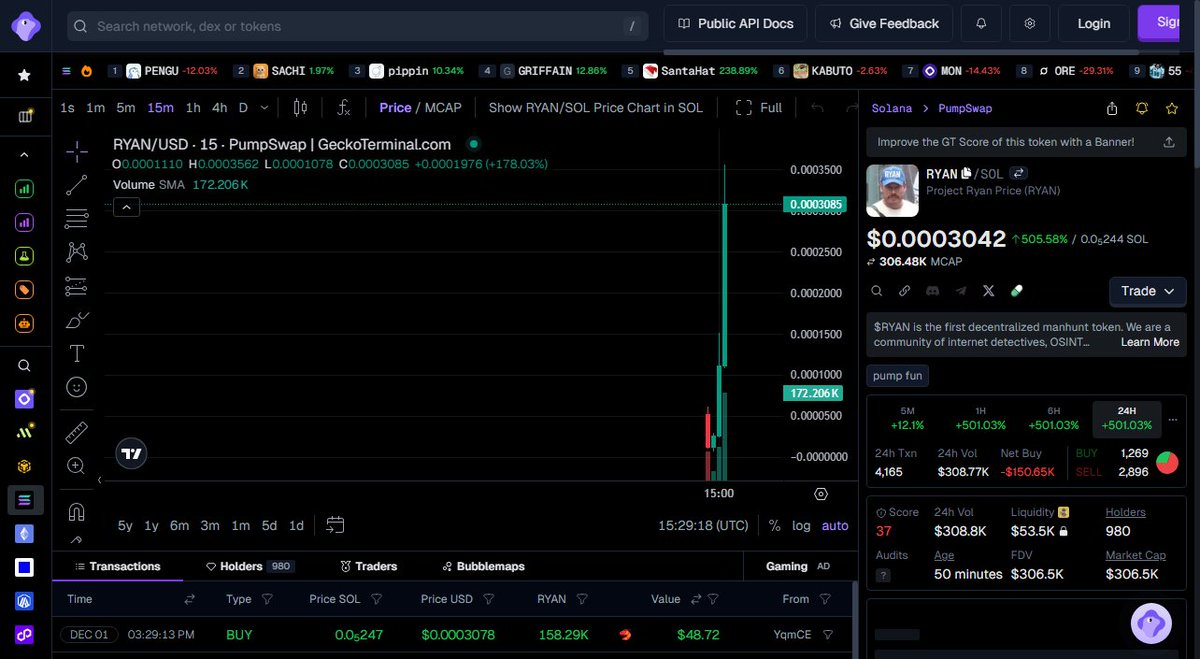Select the 5M price change tab
Viewport: 1200px width, 659px height.
[908, 418]
